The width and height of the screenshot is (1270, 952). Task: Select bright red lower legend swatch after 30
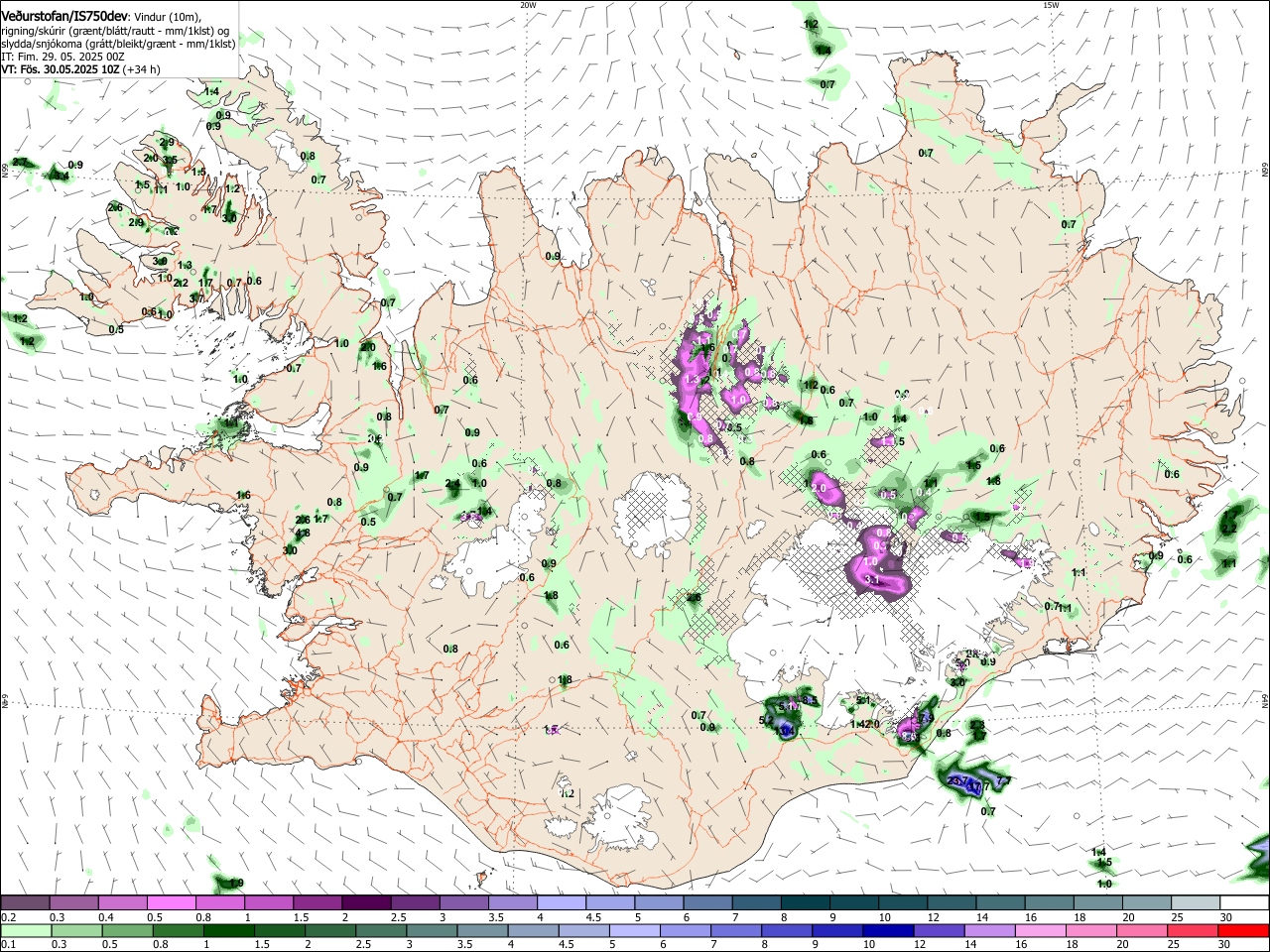coord(1242,930)
